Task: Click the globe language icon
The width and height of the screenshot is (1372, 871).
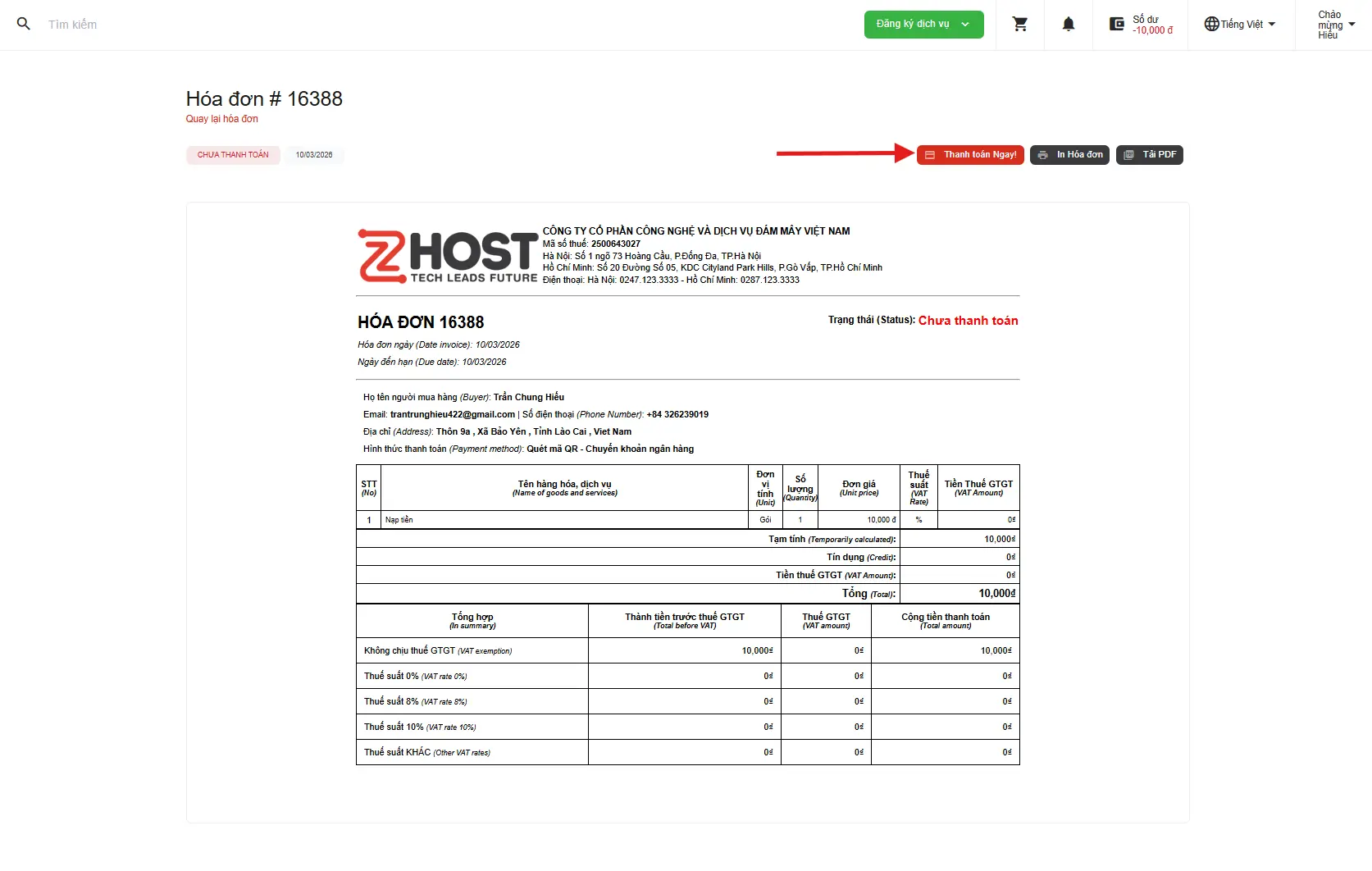Action: click(x=1211, y=24)
